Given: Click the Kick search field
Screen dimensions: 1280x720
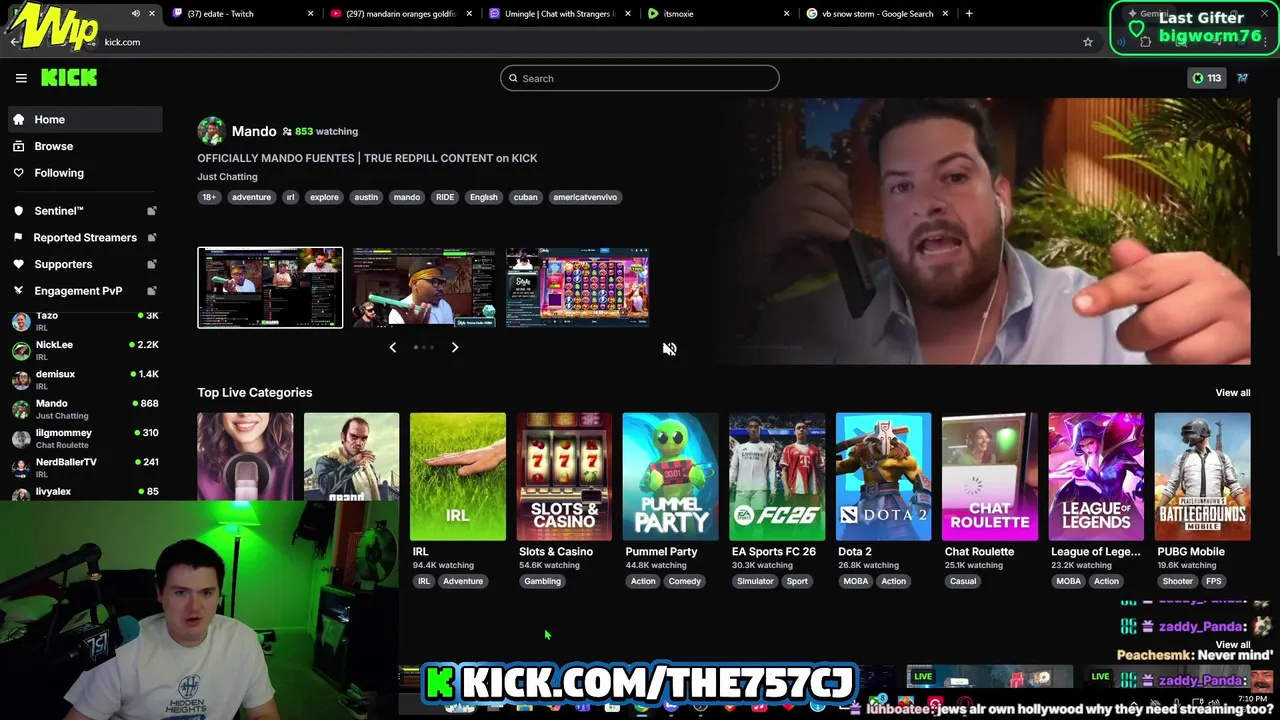Looking at the screenshot, I should [640, 78].
